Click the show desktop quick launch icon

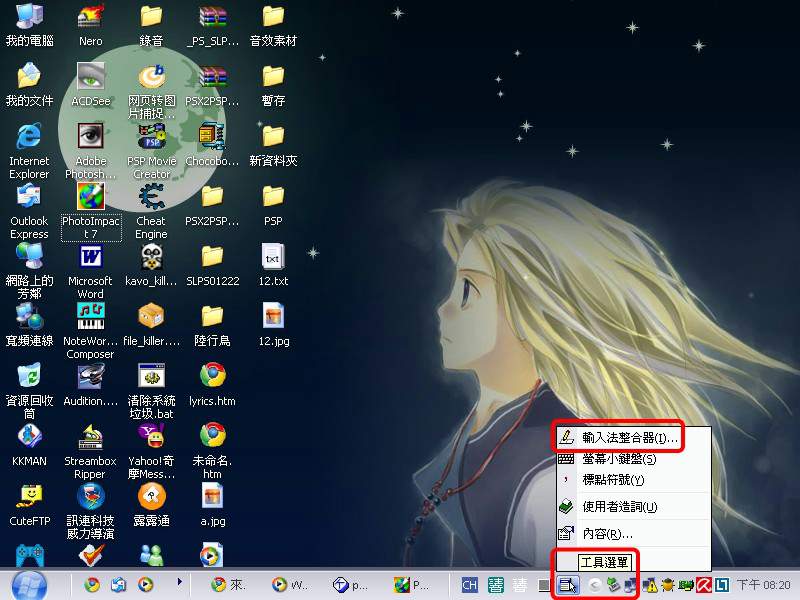[x=118, y=585]
